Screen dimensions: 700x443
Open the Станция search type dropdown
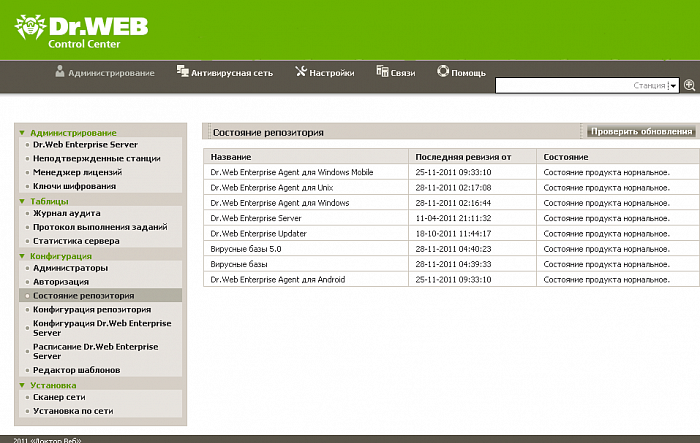(673, 87)
